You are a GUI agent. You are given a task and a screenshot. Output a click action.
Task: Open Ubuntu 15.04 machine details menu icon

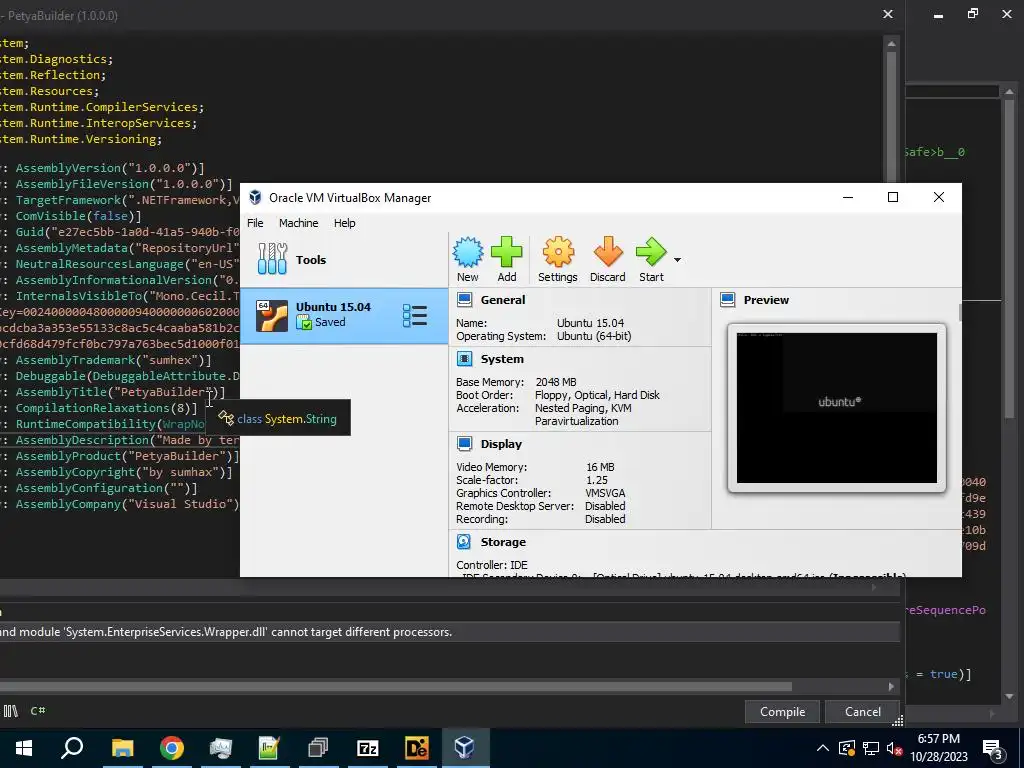(415, 315)
